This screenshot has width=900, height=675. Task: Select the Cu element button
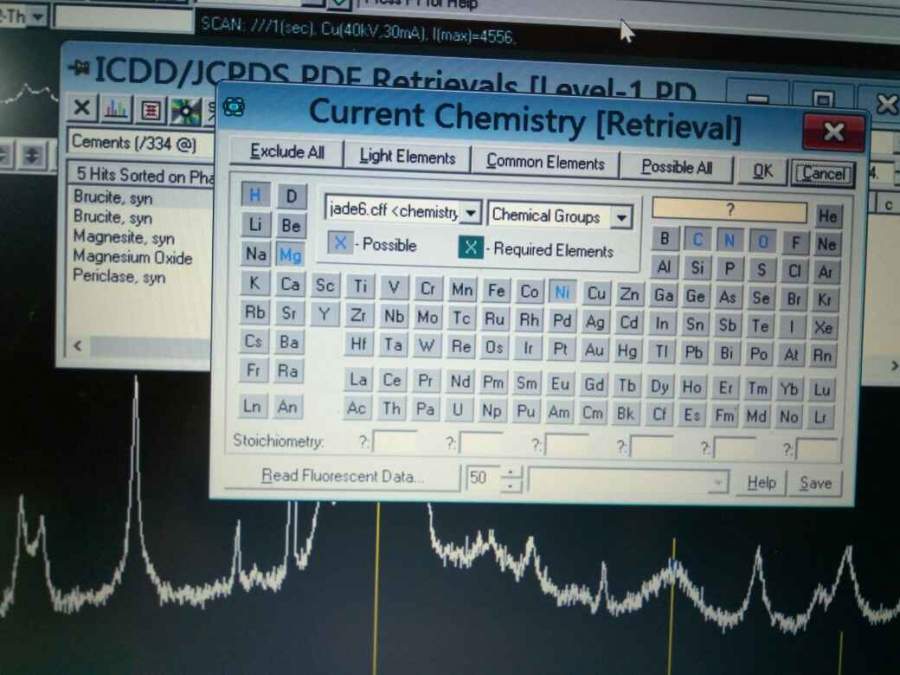596,294
